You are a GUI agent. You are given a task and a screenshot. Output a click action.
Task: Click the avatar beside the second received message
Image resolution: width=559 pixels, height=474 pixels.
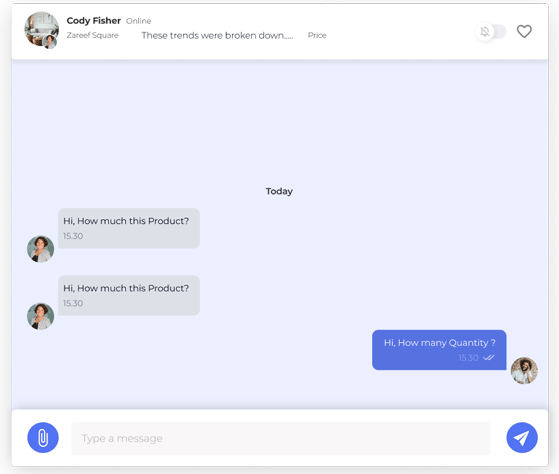point(41,316)
